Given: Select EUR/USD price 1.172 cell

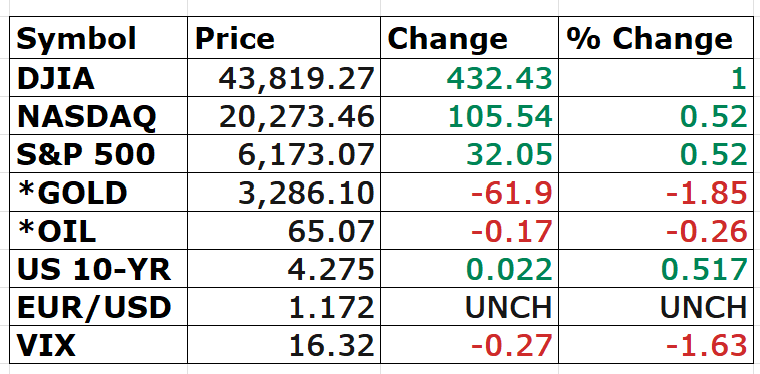Looking at the screenshot, I should click(284, 306).
